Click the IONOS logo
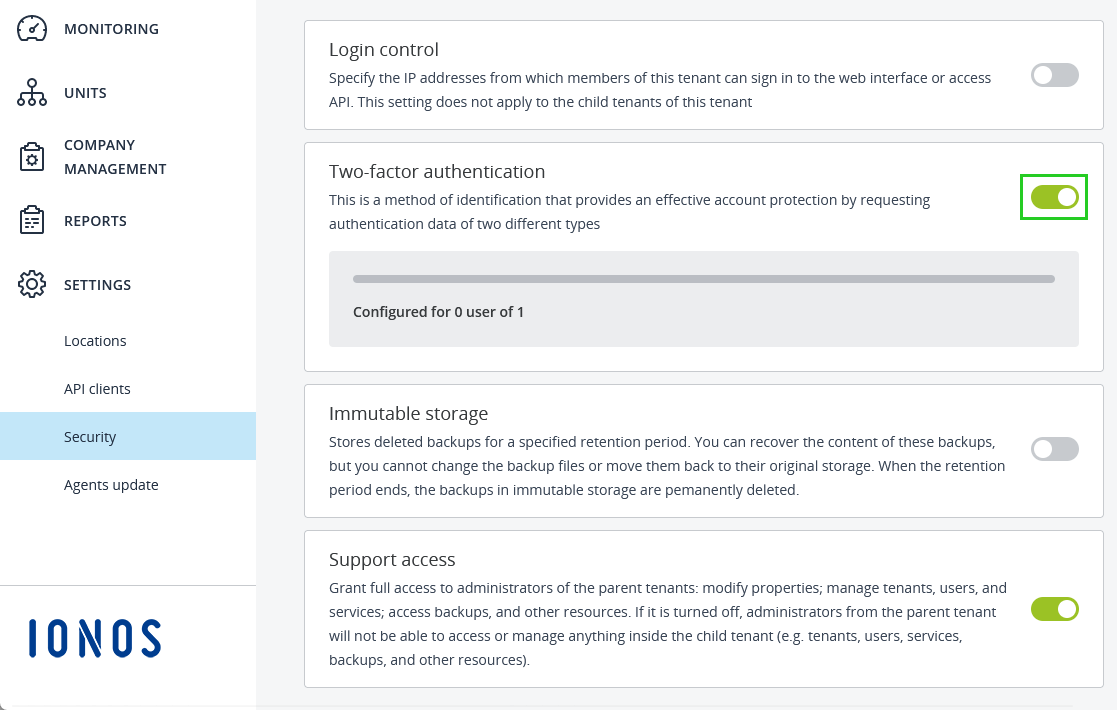This screenshot has width=1117, height=710. [95, 639]
